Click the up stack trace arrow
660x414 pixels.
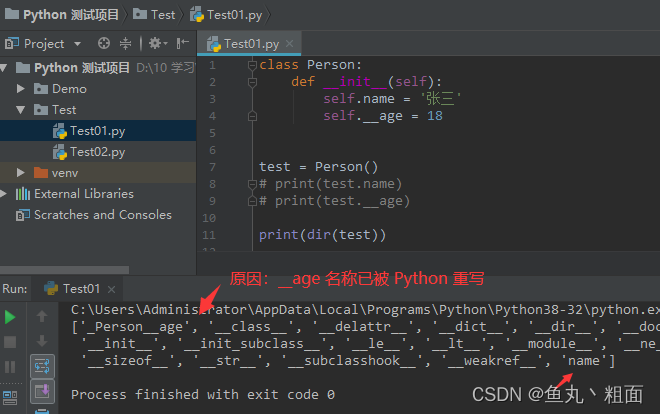(42, 316)
